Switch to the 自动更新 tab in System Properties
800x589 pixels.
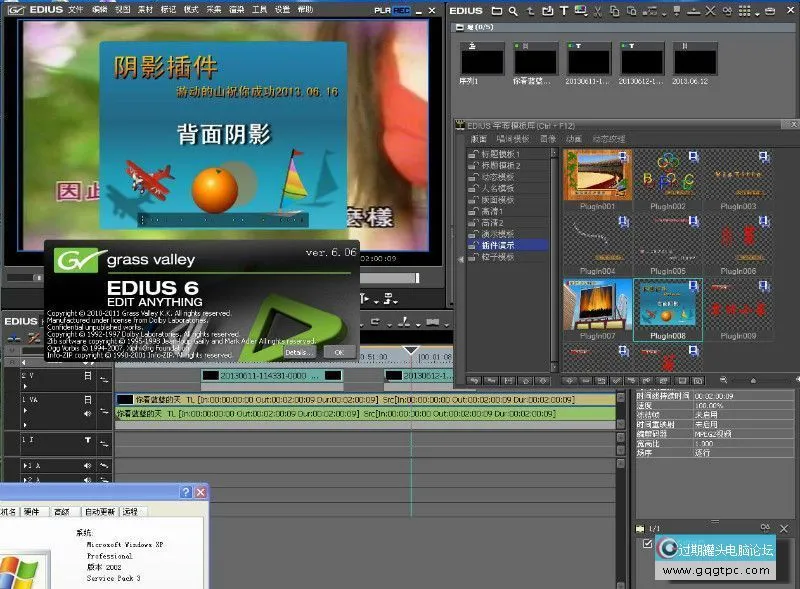[x=99, y=511]
